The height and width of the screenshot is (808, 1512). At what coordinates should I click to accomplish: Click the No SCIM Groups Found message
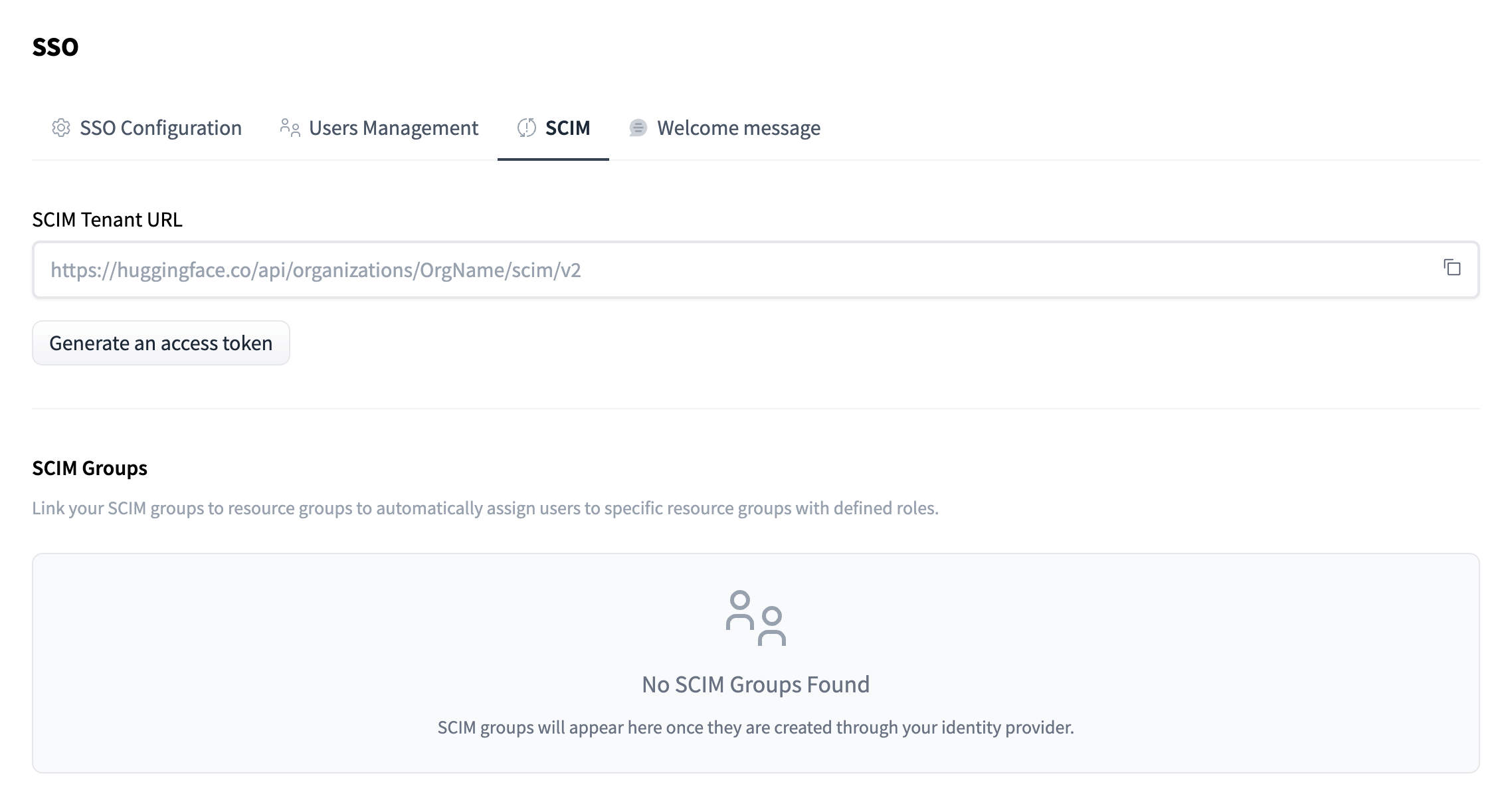(755, 684)
